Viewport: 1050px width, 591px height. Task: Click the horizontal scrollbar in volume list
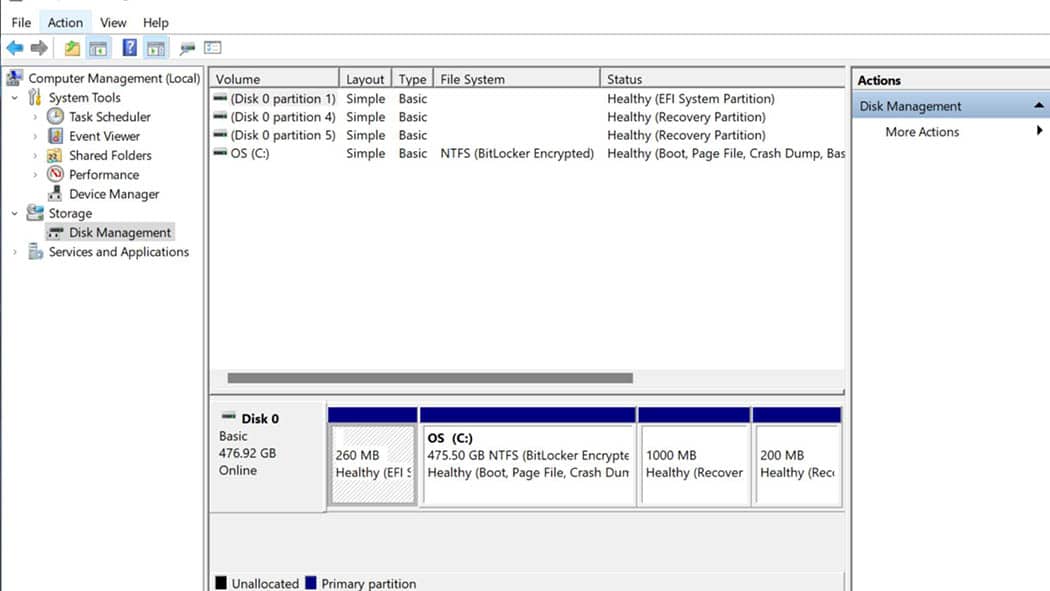click(x=430, y=378)
